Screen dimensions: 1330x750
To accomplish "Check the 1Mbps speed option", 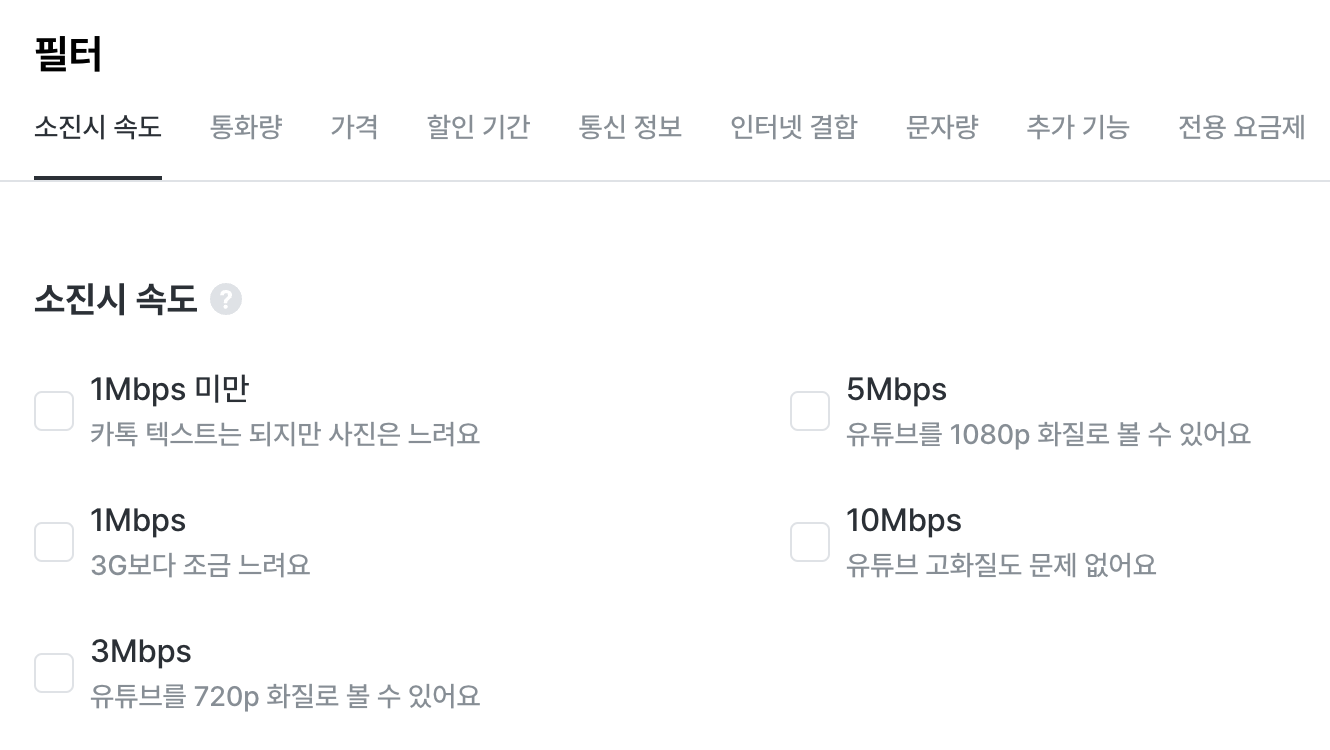I will coord(54,542).
